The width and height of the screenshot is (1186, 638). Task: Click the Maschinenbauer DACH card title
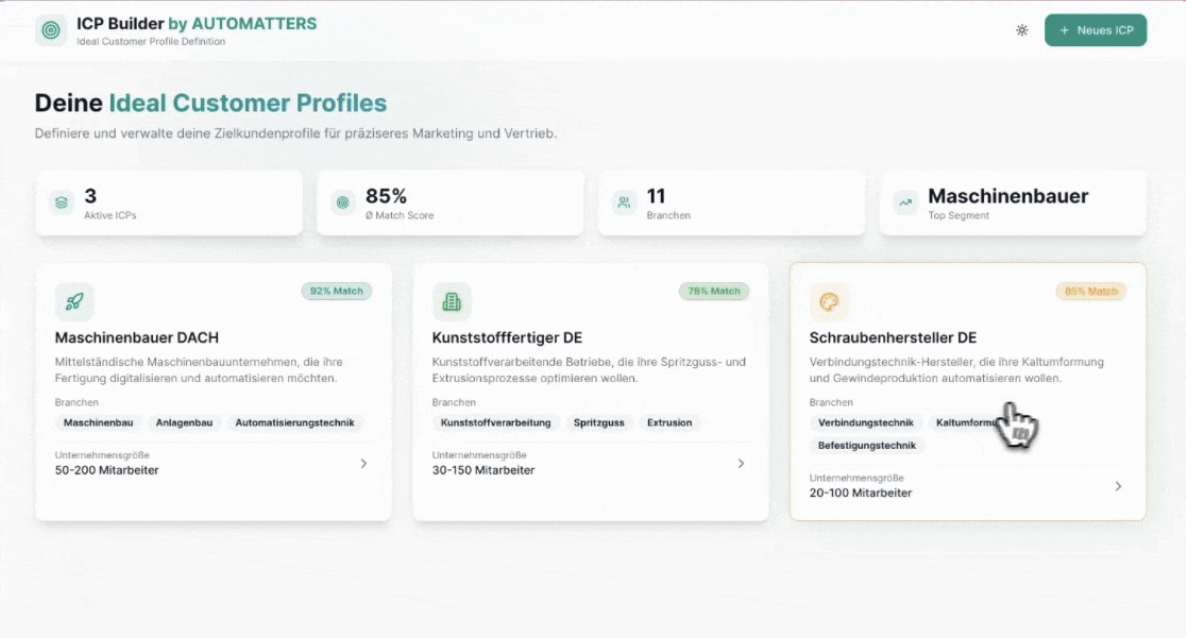pyautogui.click(x=137, y=338)
